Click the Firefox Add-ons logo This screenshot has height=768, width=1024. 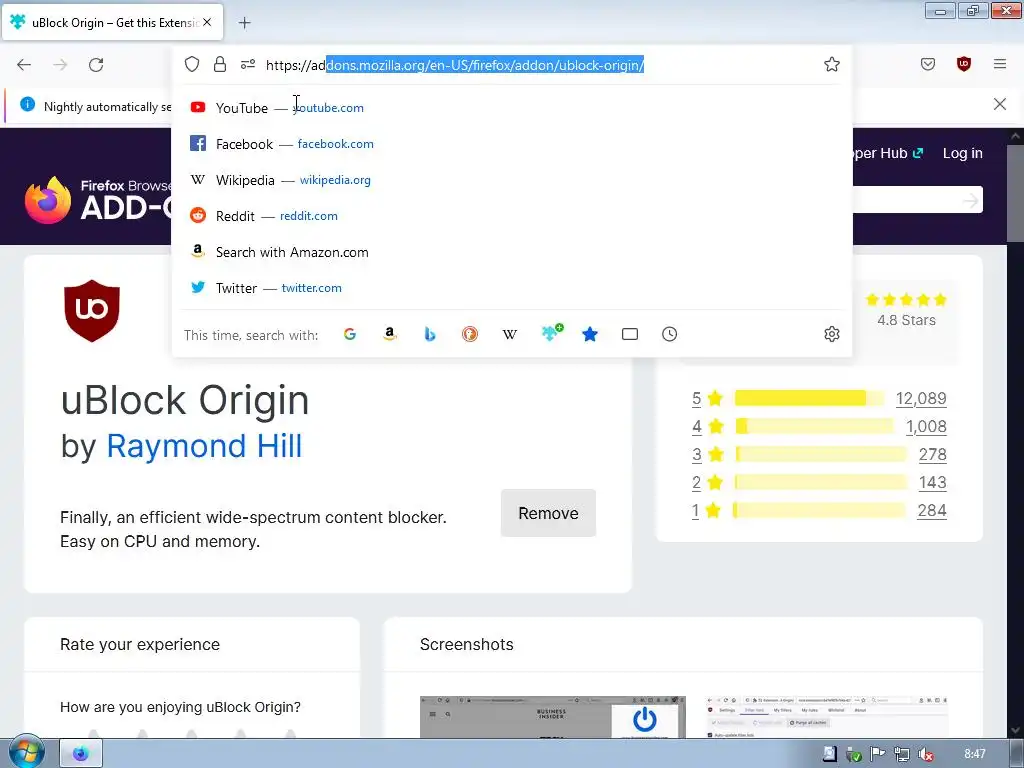98,200
